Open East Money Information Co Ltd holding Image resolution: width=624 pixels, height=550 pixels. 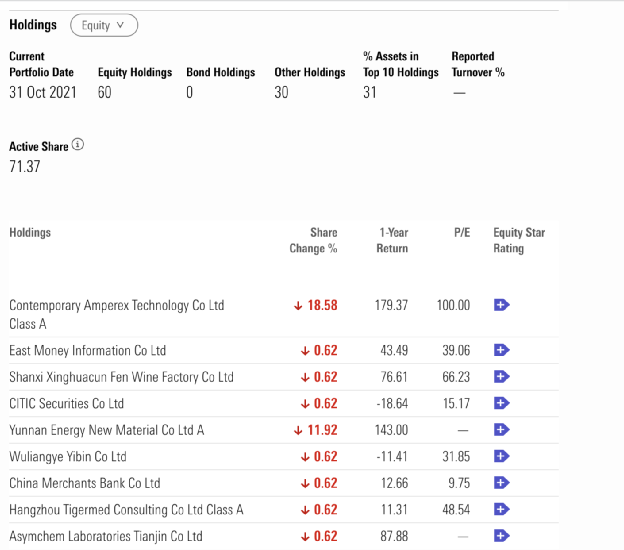click(87, 350)
